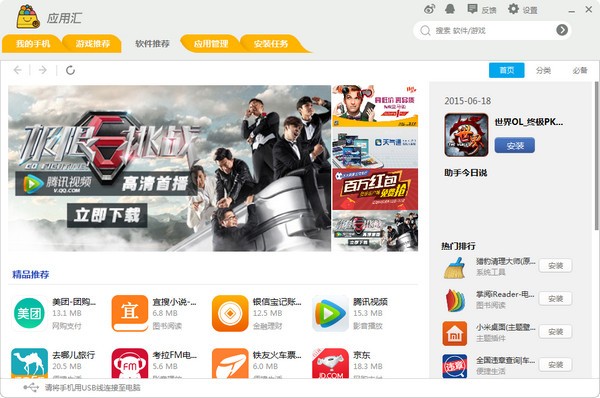Click the 世界OL_终极PK title text
The height and width of the screenshot is (398, 600).
pos(528,122)
